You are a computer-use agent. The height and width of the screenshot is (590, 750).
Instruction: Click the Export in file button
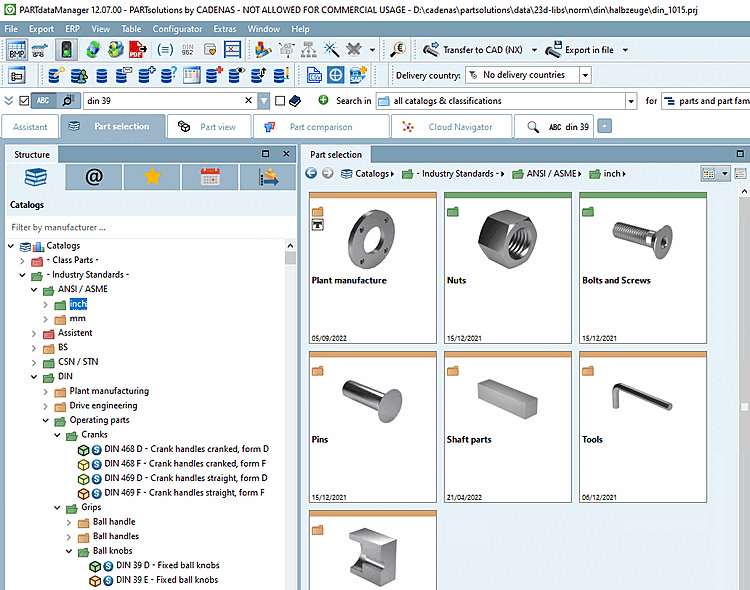[x=590, y=49]
